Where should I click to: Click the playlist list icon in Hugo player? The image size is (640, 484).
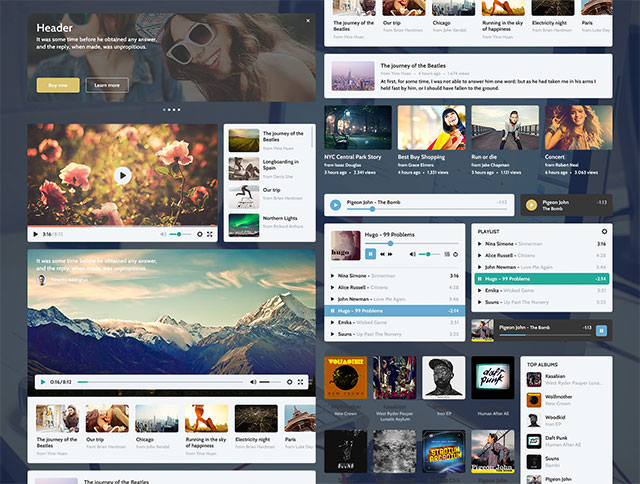[x=455, y=254]
